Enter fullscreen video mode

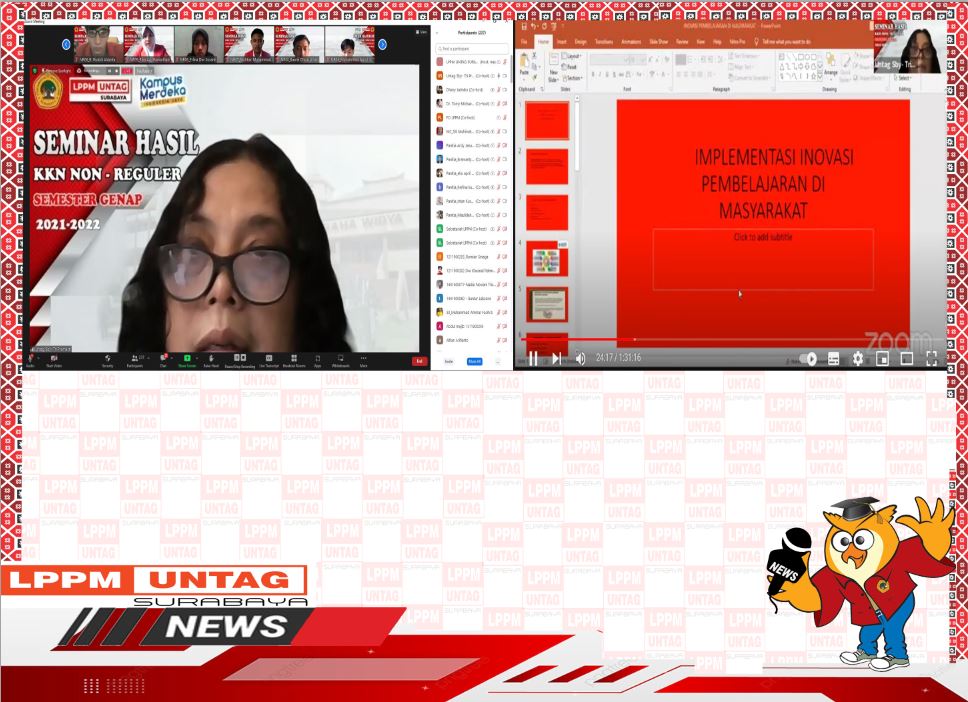pos(932,359)
